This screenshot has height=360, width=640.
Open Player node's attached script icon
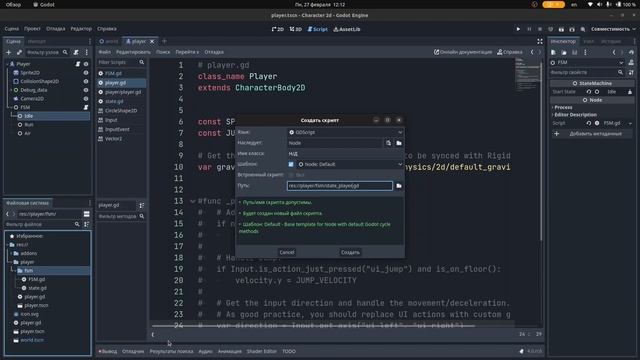coord(78,64)
